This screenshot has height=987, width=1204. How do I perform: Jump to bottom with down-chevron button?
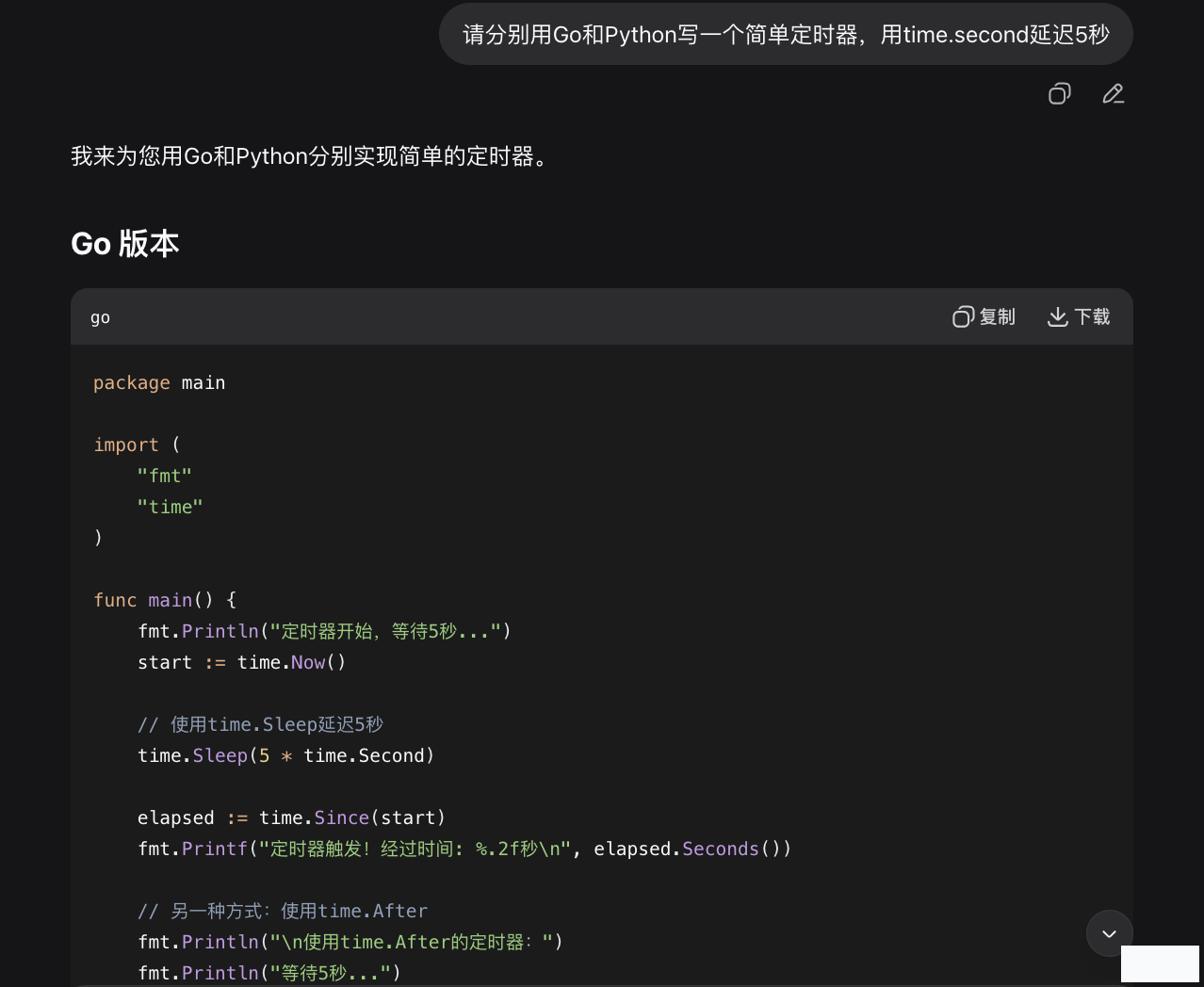[x=1109, y=933]
